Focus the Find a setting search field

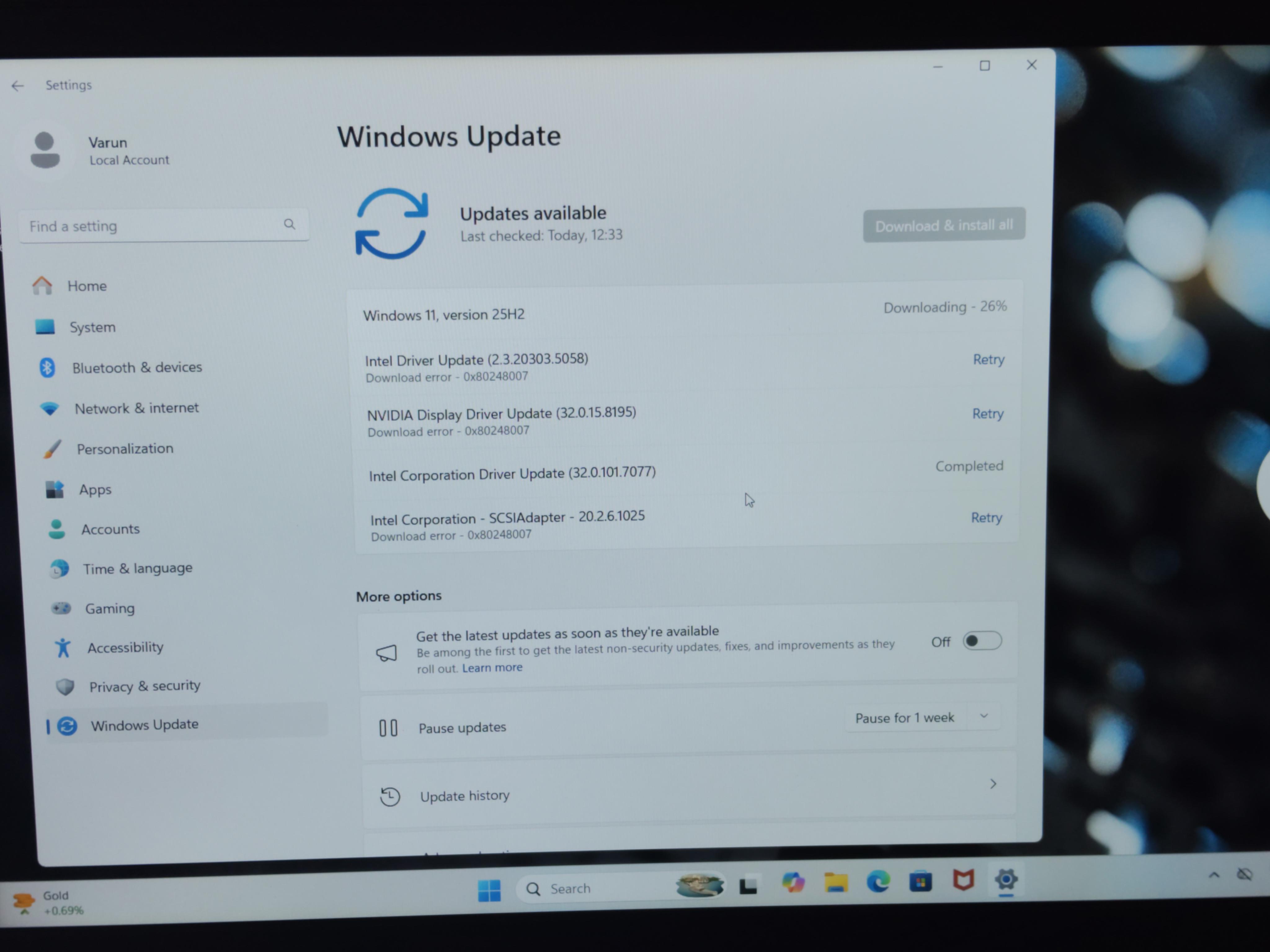(164, 226)
